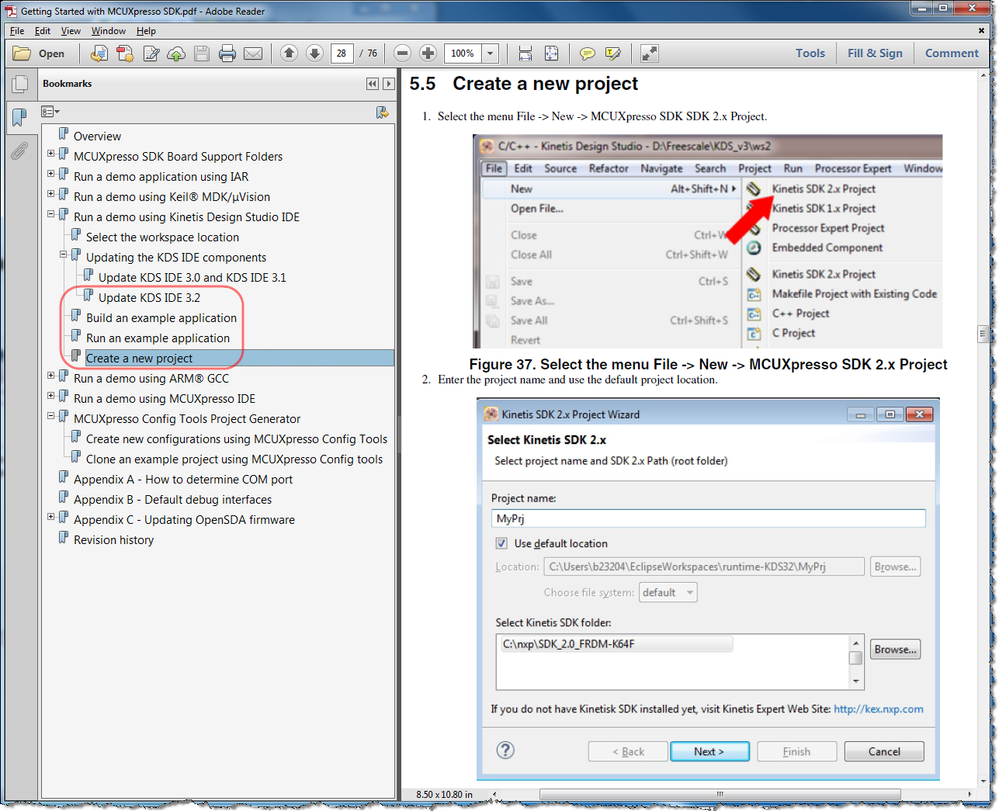Click the convert PDF export icon
Image resolution: width=999 pixels, height=811 pixels.
pos(99,54)
